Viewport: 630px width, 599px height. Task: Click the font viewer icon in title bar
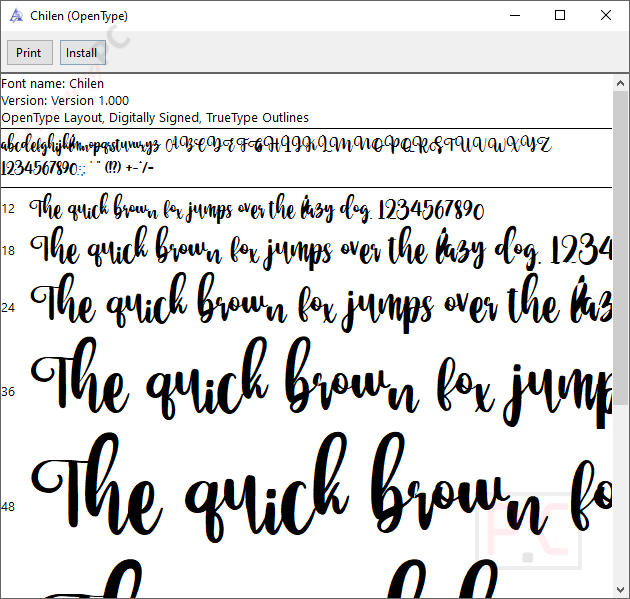coord(16,16)
